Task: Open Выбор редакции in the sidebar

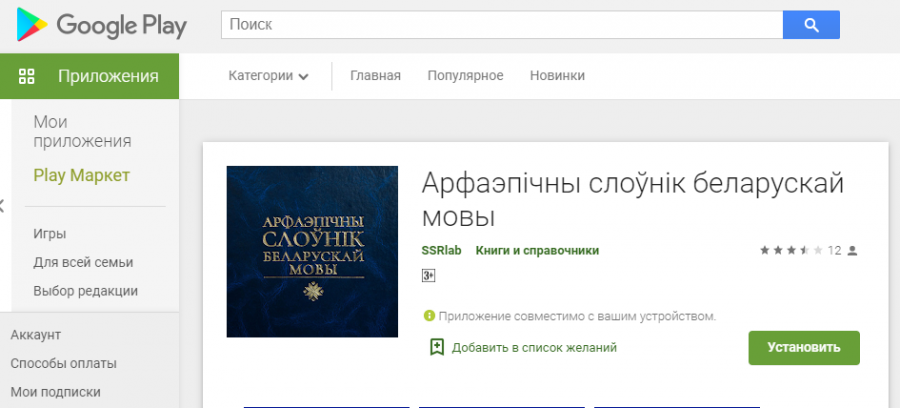Action: click(86, 291)
